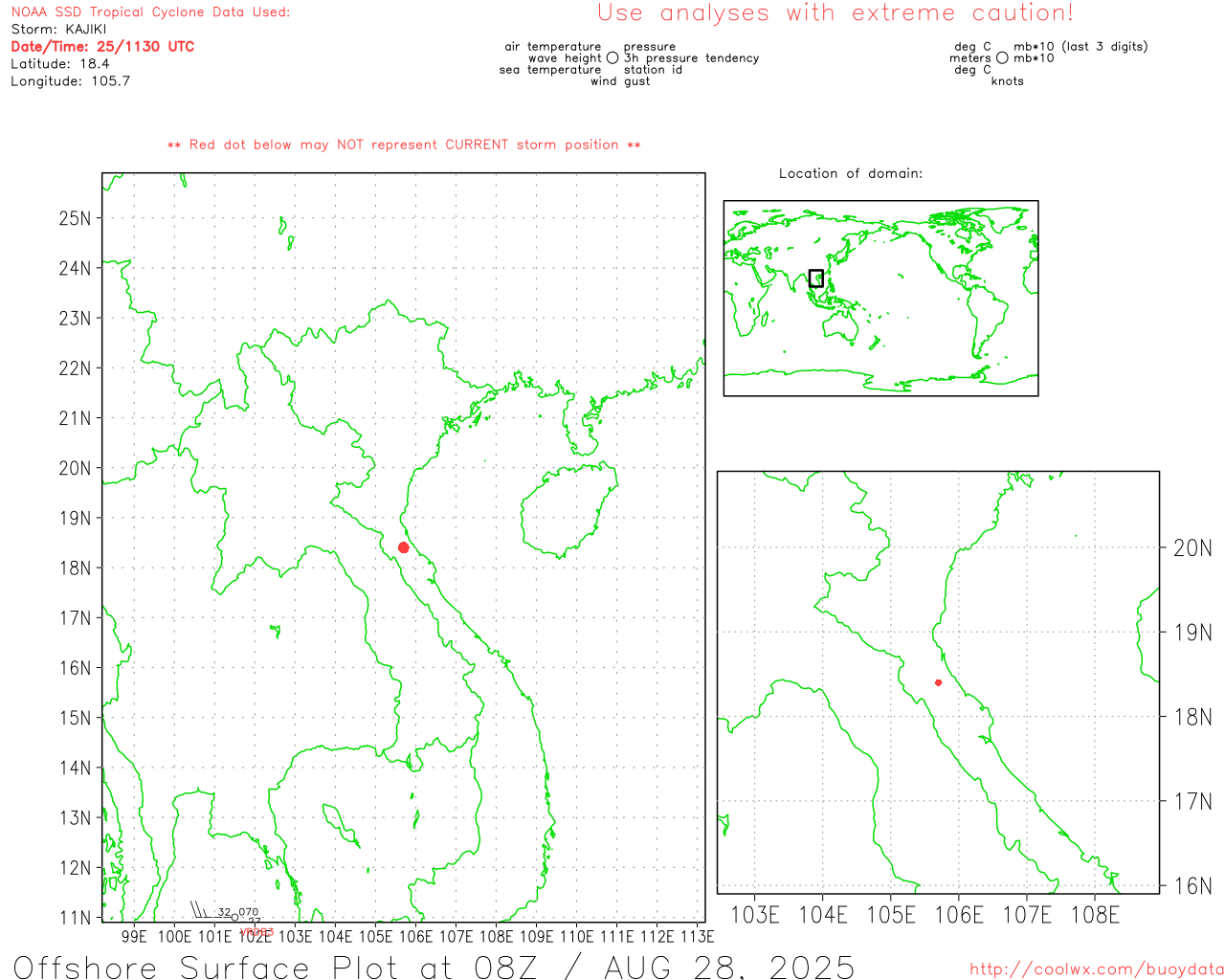Click the 18N label on zoomed map
This screenshot has width=1225, height=980.
click(x=1193, y=717)
